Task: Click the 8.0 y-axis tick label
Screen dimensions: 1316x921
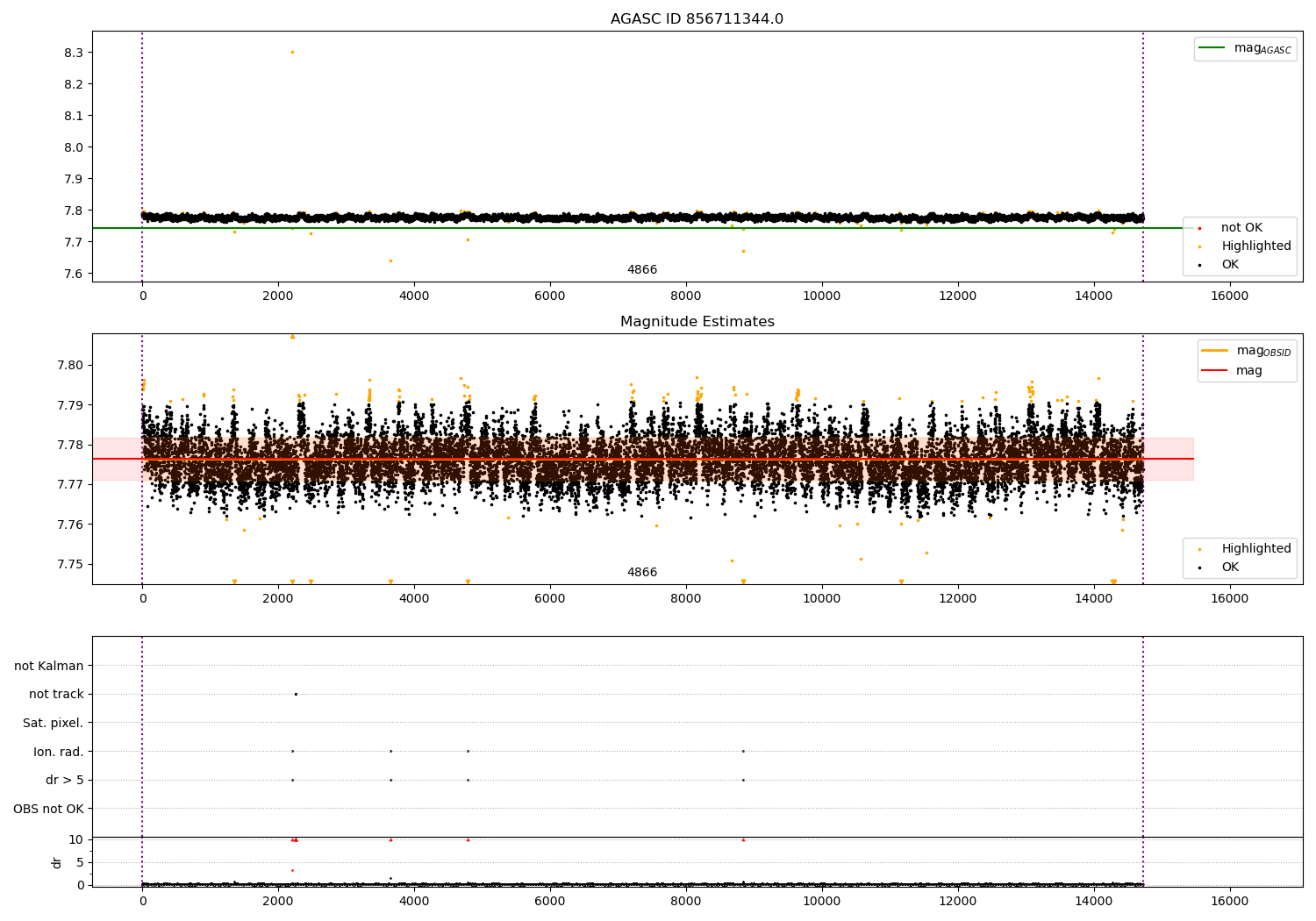Action: tap(74, 147)
